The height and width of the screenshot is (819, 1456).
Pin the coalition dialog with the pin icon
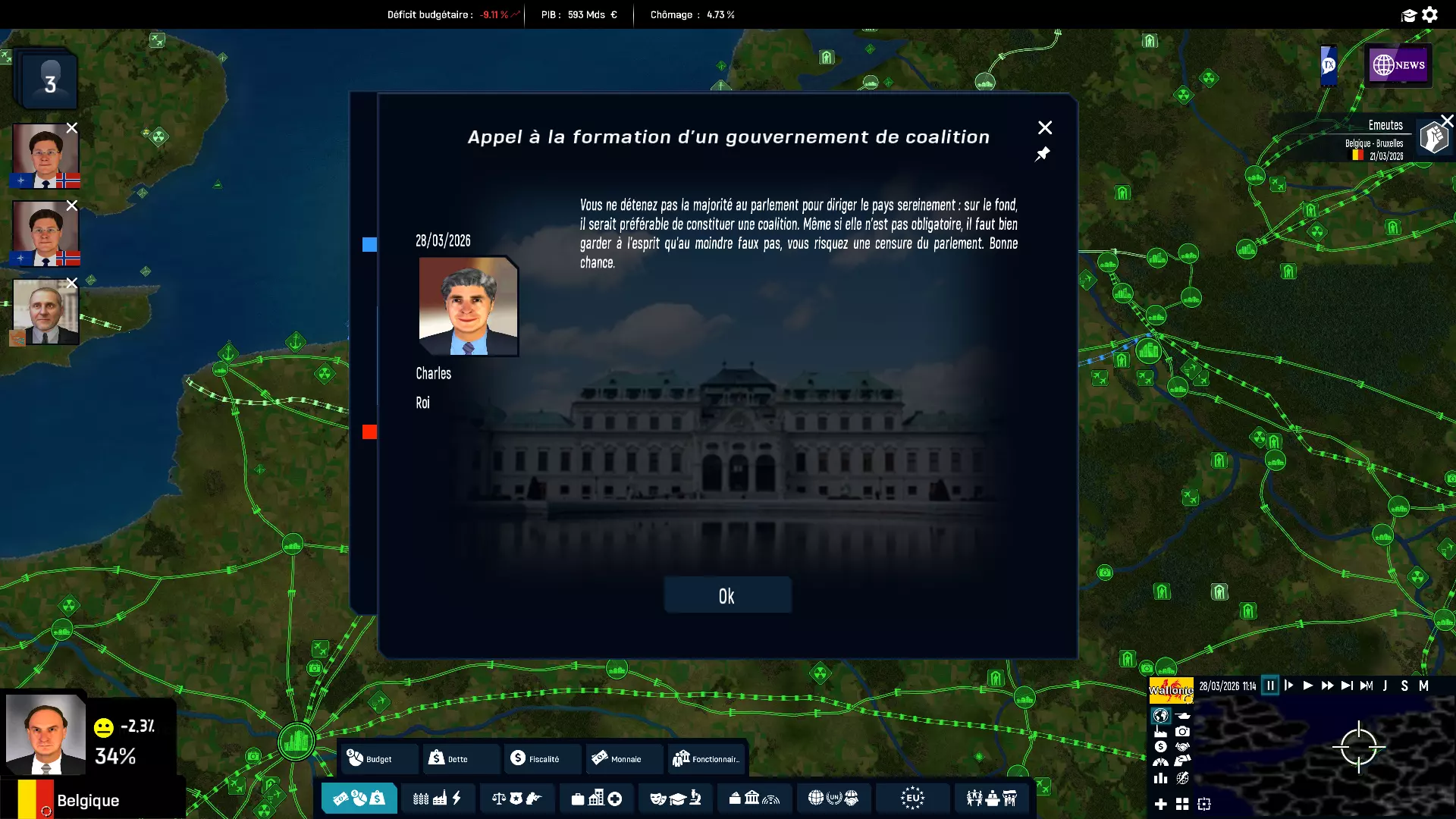(x=1043, y=154)
